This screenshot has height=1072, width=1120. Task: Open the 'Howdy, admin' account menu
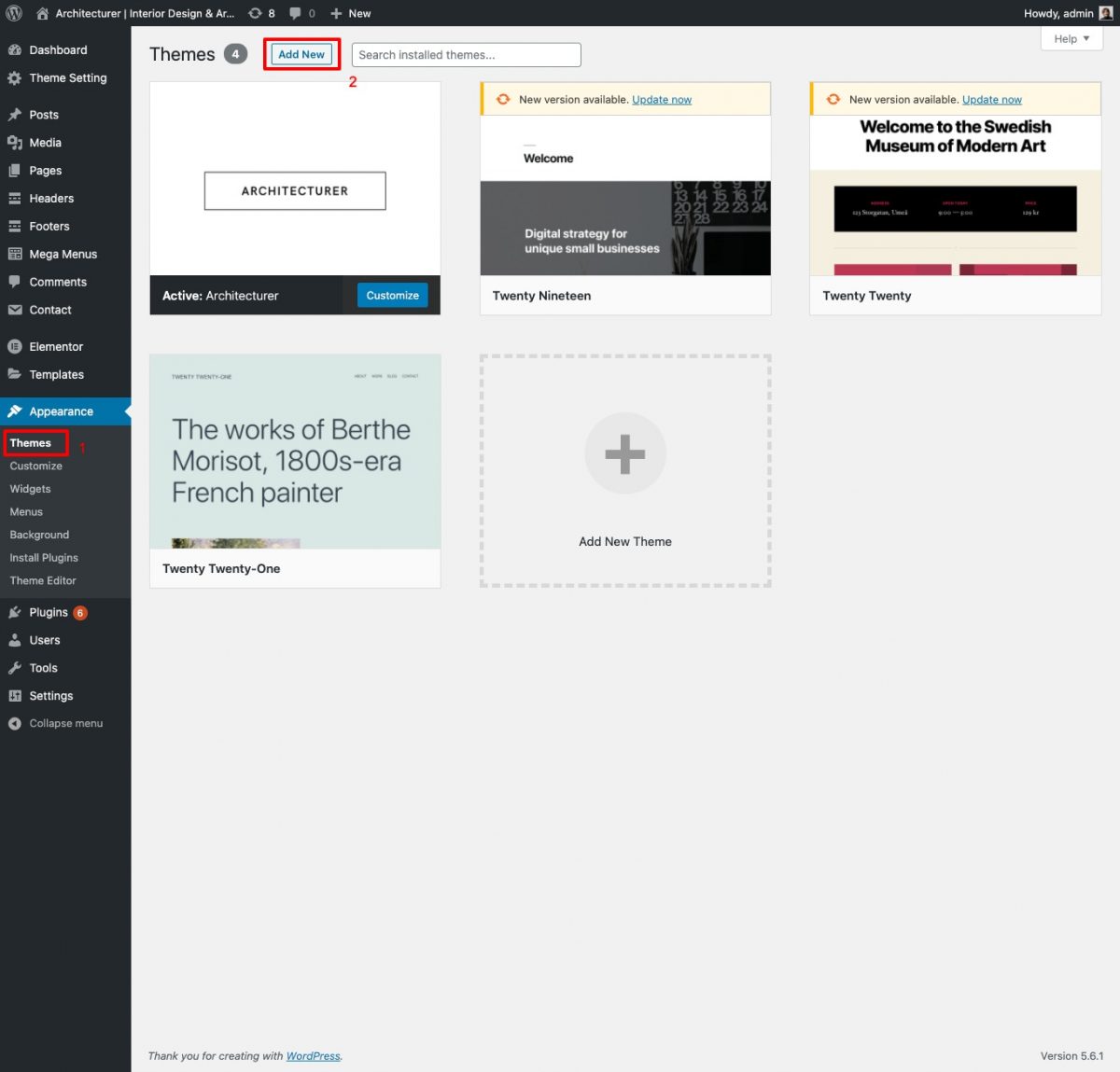tap(1059, 13)
